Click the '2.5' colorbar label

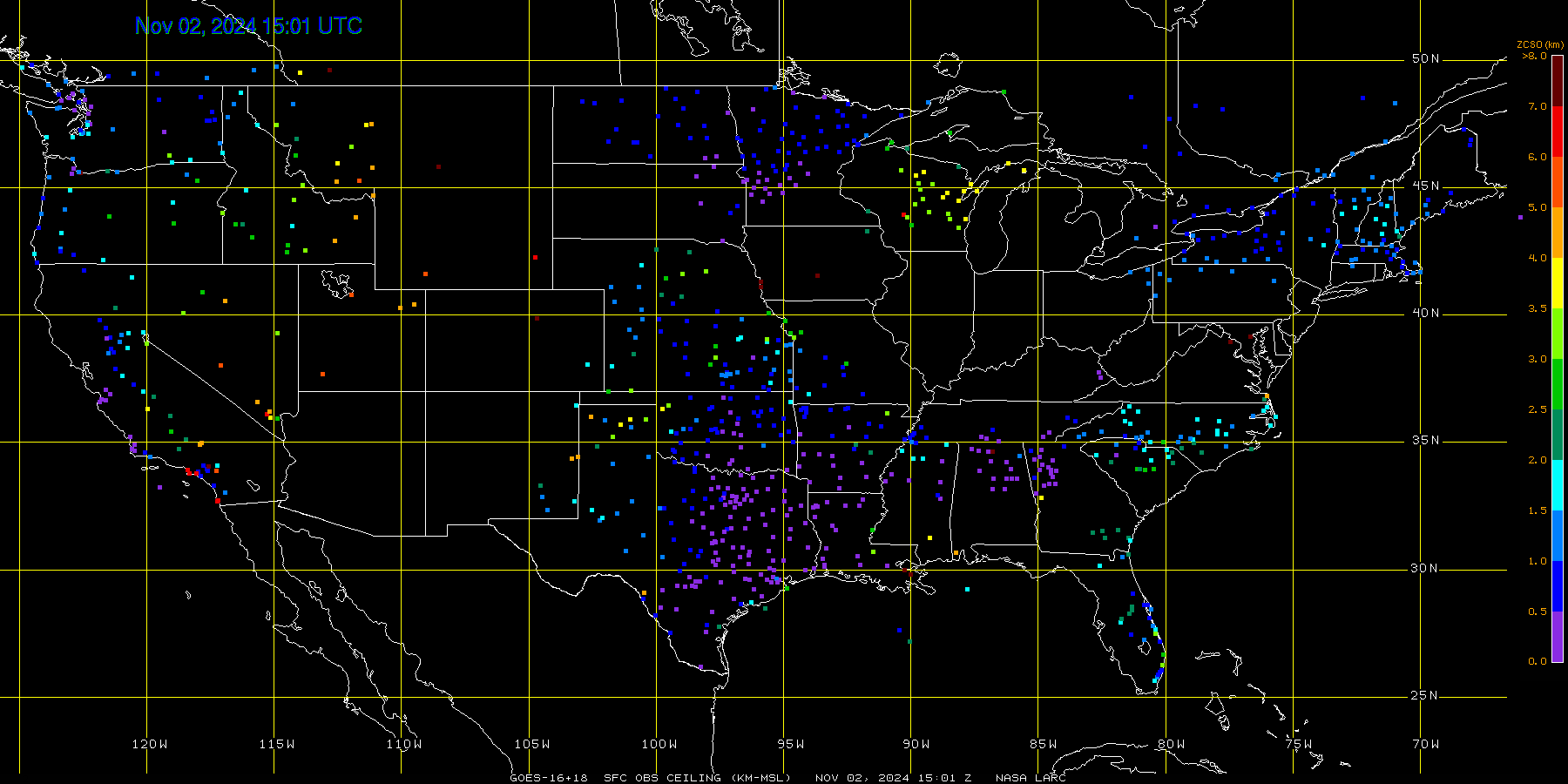coord(1538,409)
